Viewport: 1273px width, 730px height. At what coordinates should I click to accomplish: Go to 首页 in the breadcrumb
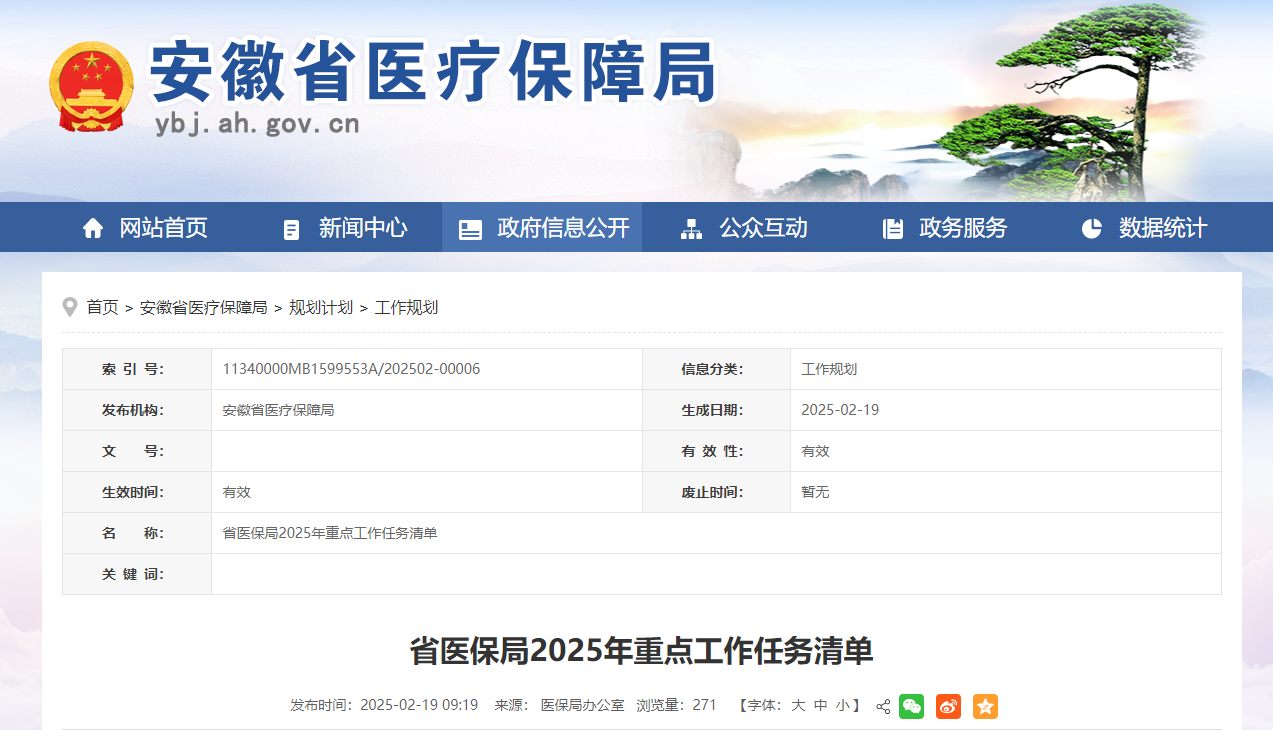click(x=102, y=307)
